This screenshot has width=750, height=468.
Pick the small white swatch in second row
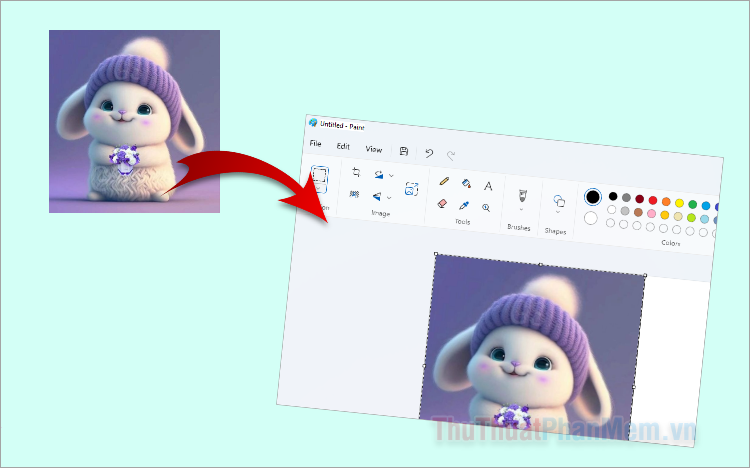point(612,209)
